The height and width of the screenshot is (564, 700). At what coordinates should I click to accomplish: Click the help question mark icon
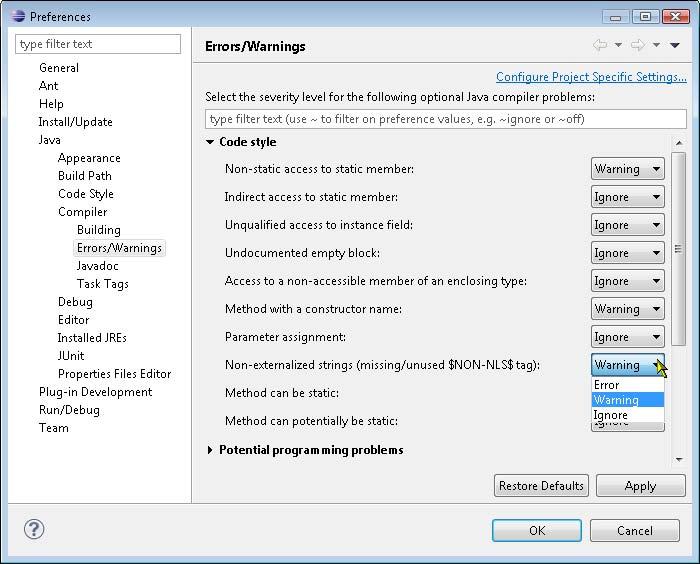(x=34, y=530)
